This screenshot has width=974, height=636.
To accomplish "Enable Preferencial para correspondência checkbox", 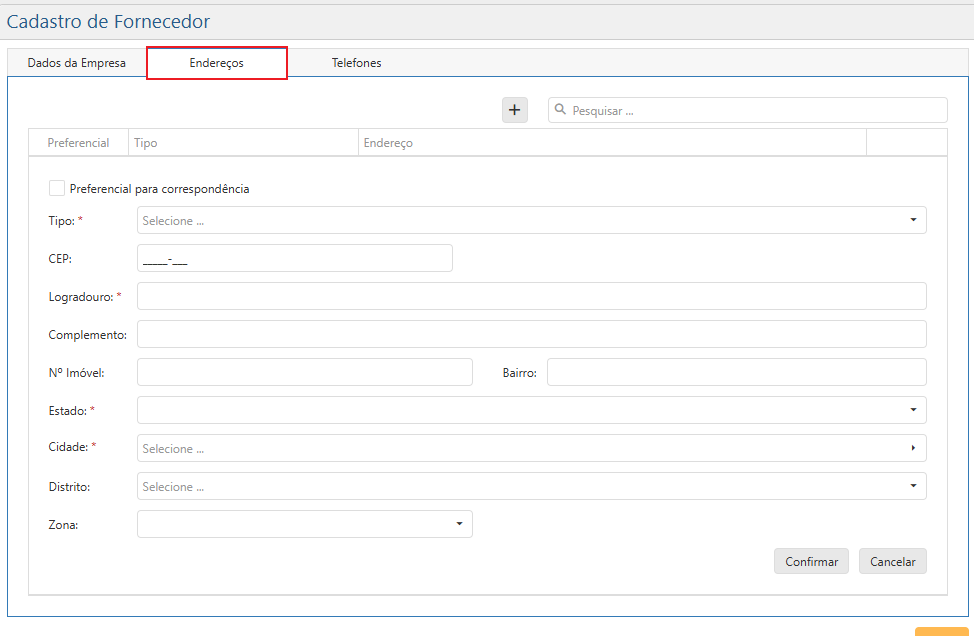I will [57, 188].
